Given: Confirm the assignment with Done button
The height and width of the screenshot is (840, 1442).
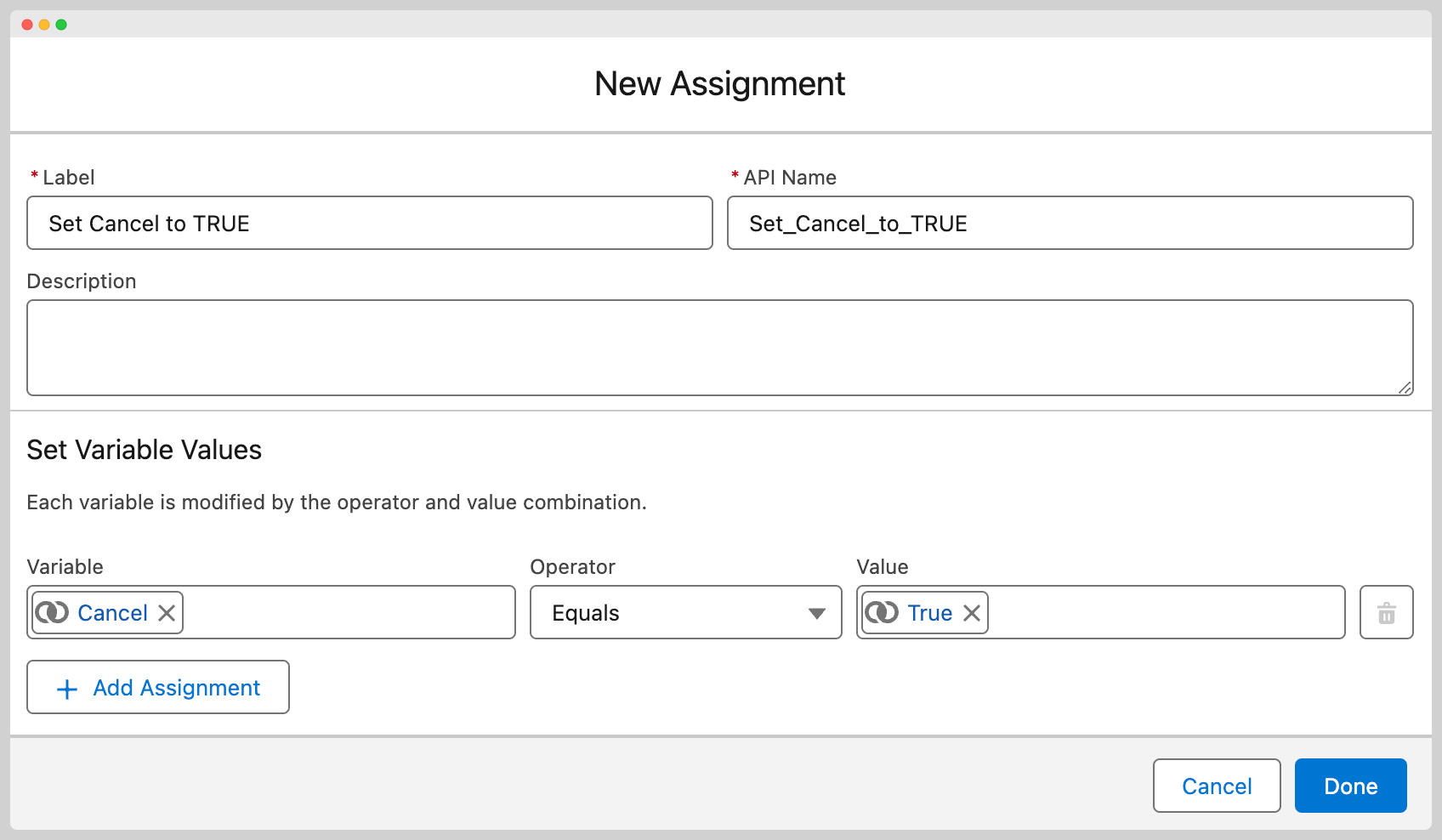Looking at the screenshot, I should [1350, 786].
